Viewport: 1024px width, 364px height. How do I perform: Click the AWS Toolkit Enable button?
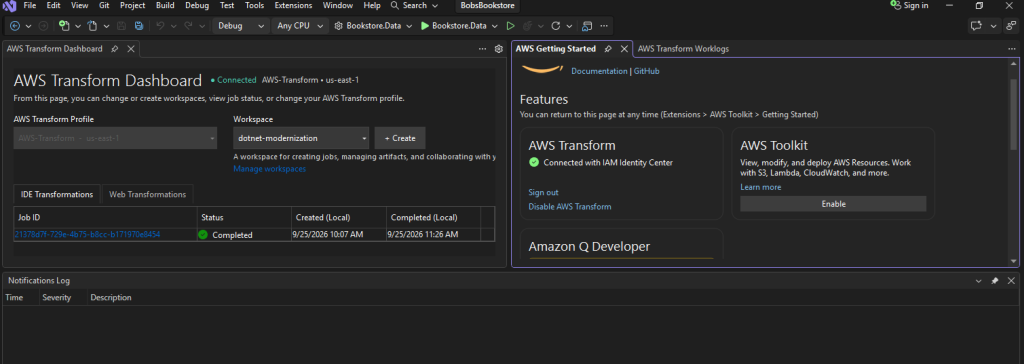tap(833, 204)
